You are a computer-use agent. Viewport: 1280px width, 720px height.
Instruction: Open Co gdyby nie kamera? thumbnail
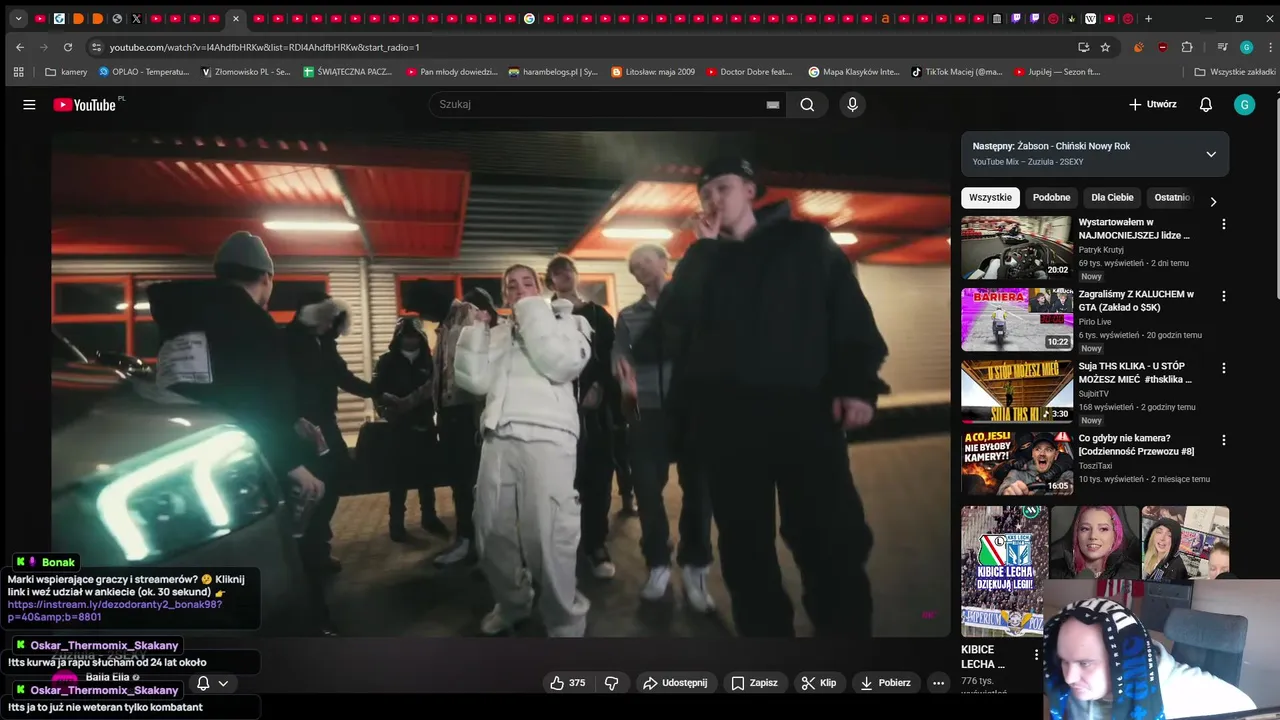click(1017, 463)
